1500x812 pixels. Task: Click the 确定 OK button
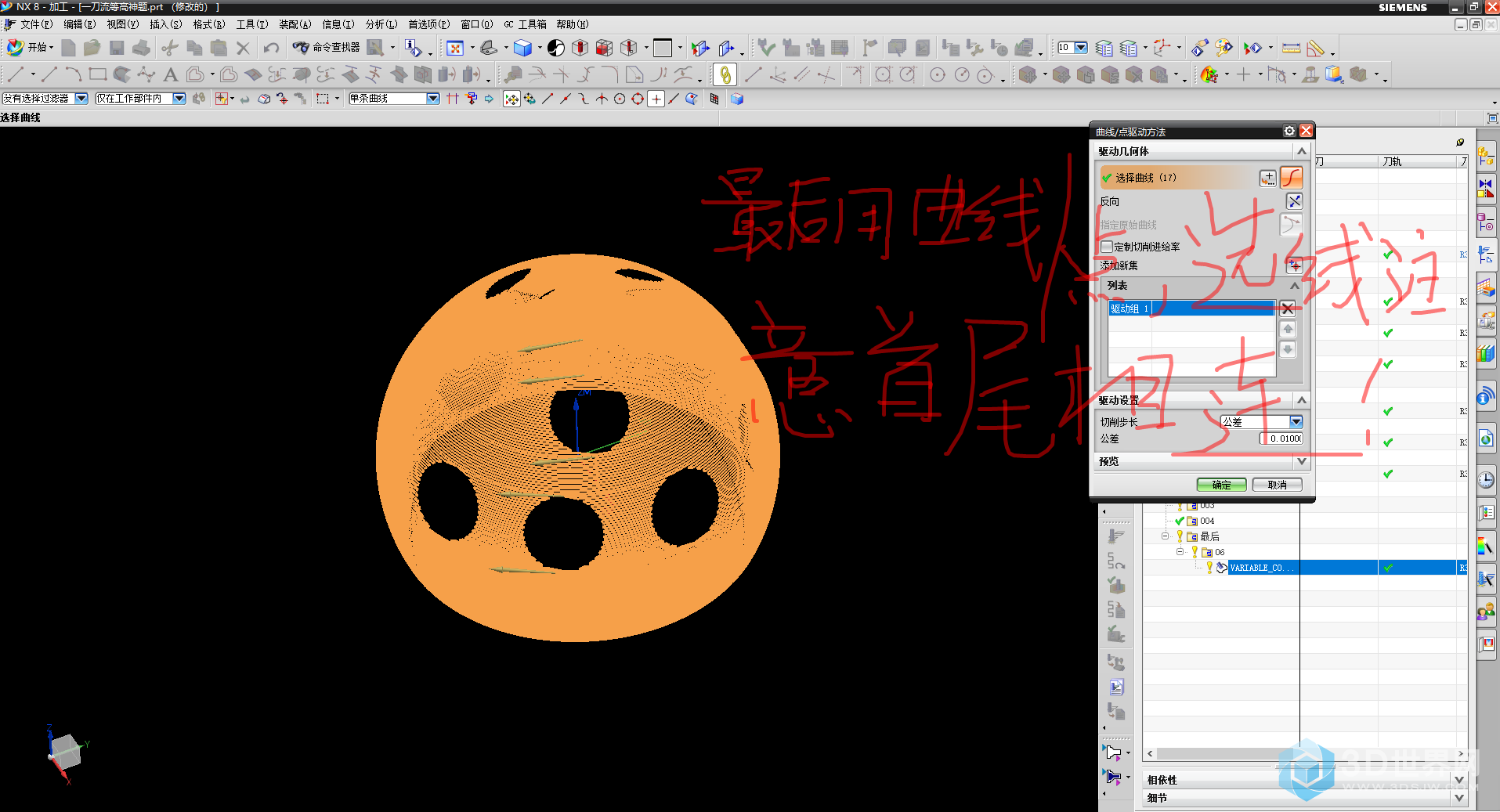point(1221,485)
